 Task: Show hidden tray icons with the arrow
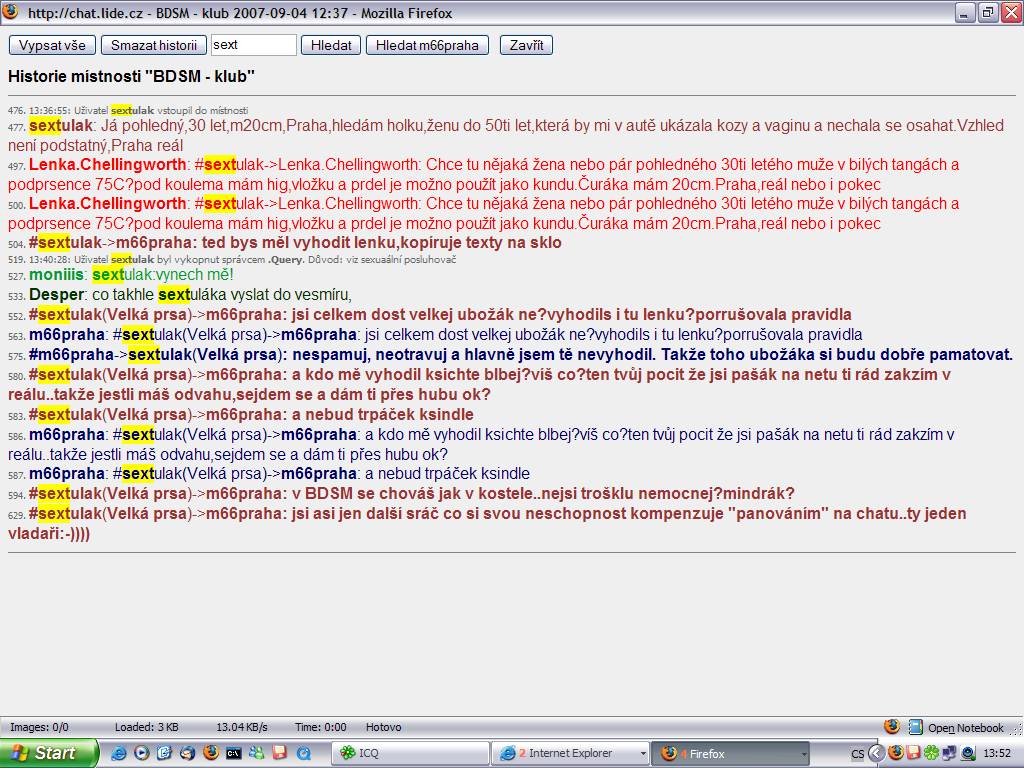tap(876, 753)
